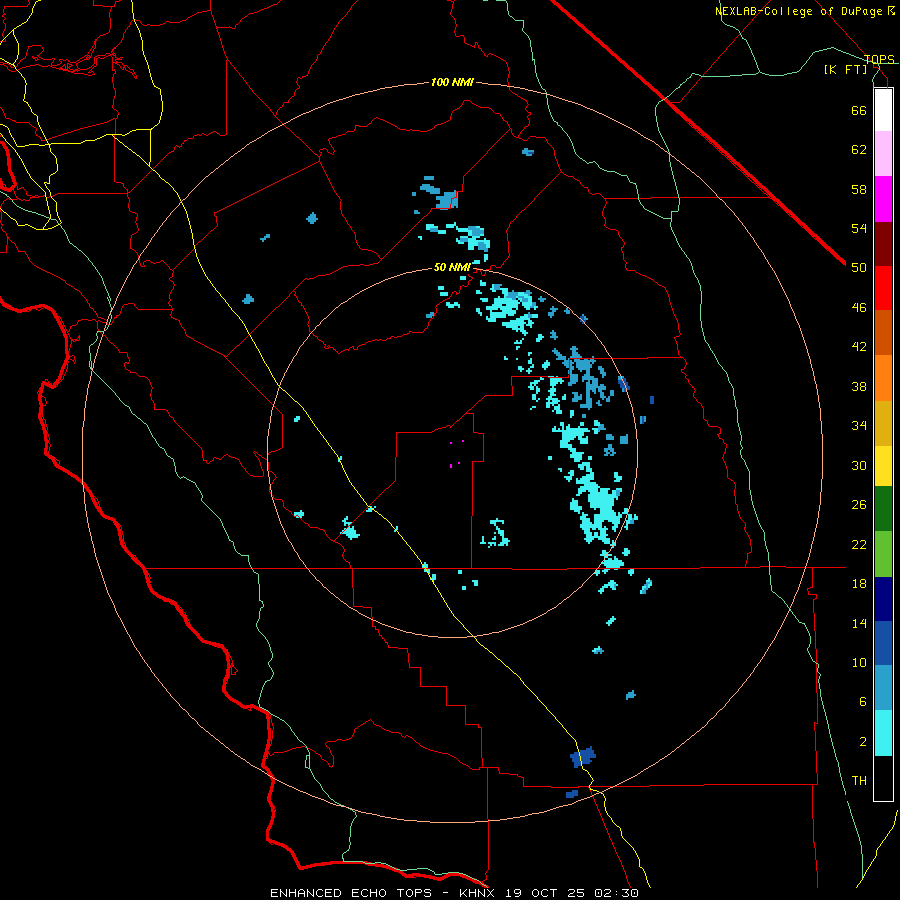The height and width of the screenshot is (900, 900).
Task: Click the dark blue echo on the southern 100 NMI ring
Action: [572, 794]
